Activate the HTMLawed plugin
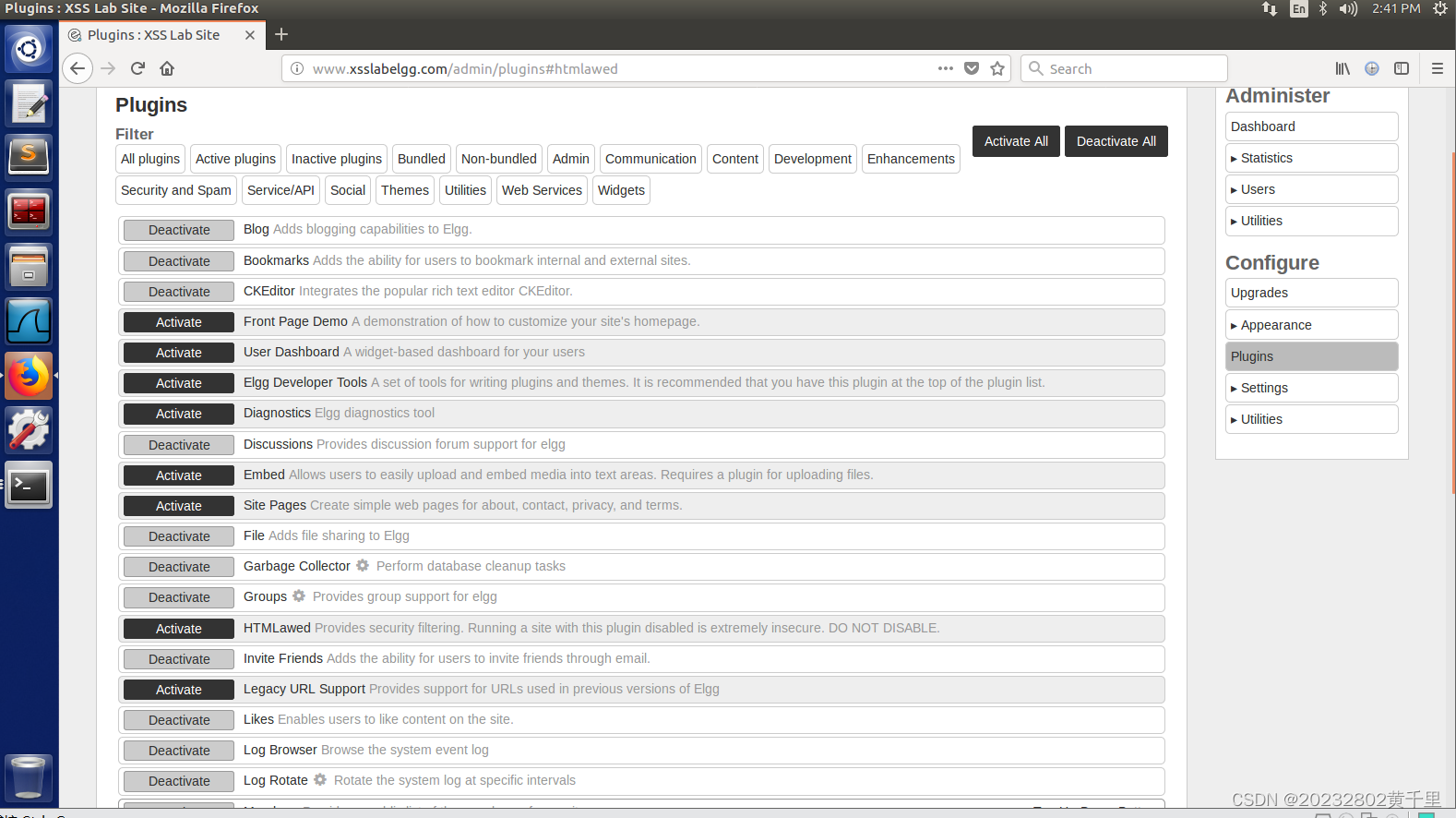This screenshot has width=1456, height=818. (179, 629)
